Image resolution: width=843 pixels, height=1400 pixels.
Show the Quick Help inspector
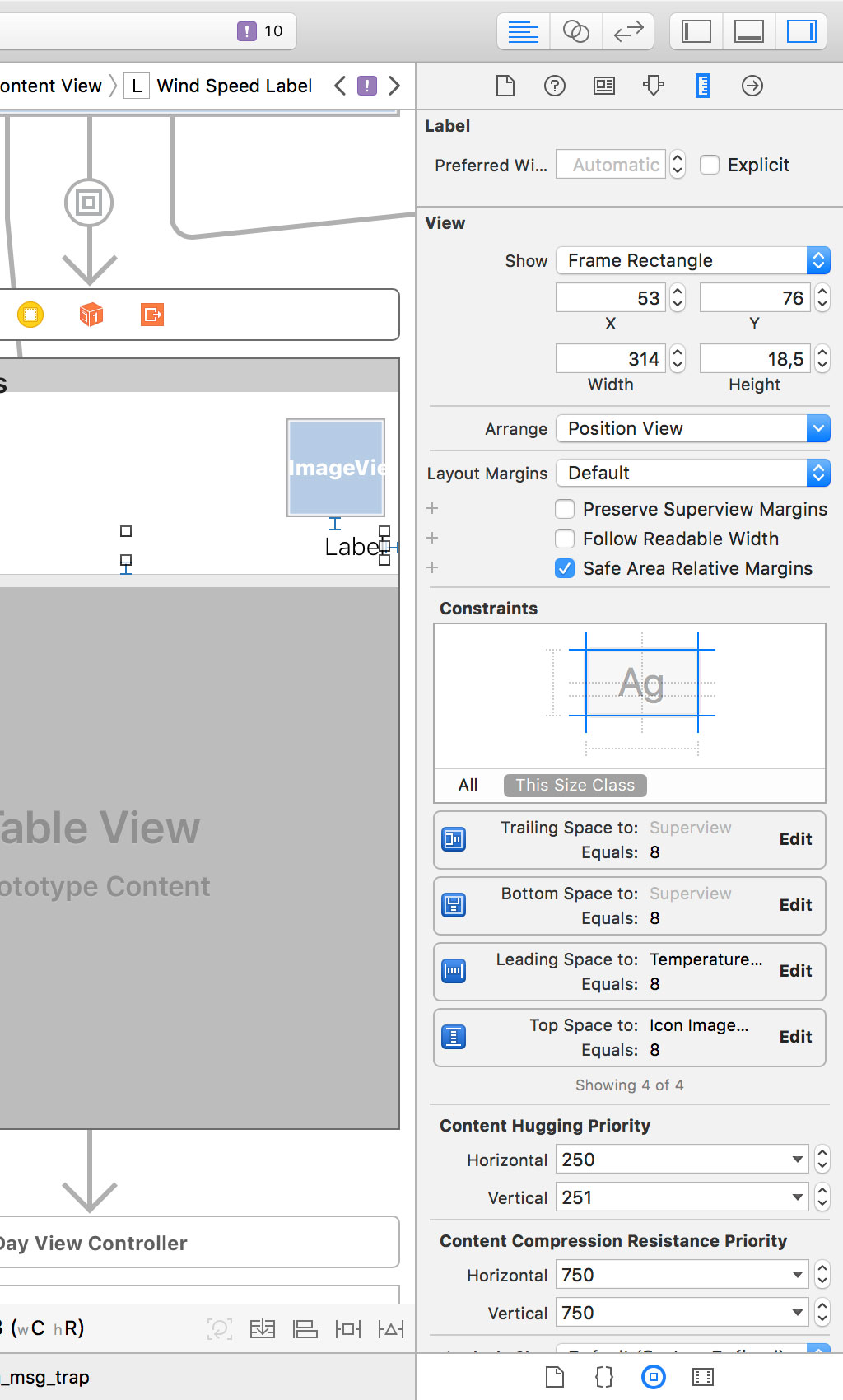(x=555, y=86)
